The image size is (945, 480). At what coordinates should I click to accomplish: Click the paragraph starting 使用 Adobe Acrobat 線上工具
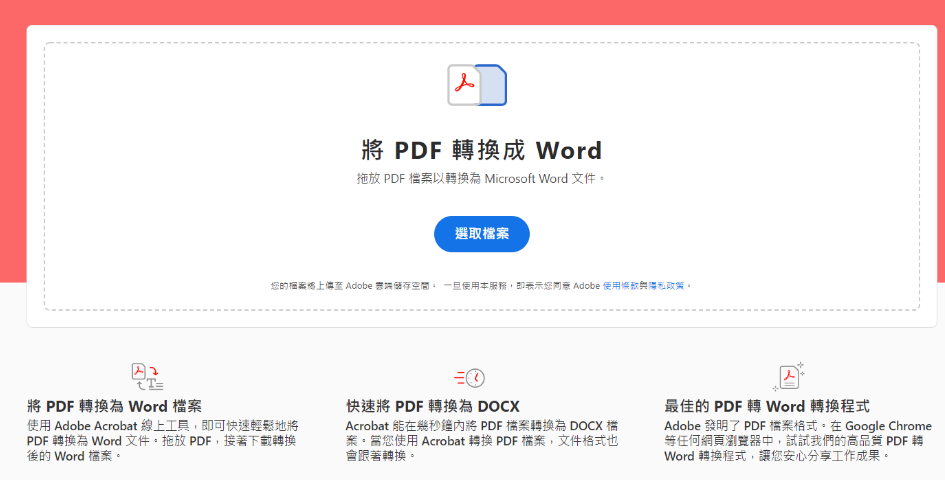[x=163, y=441]
